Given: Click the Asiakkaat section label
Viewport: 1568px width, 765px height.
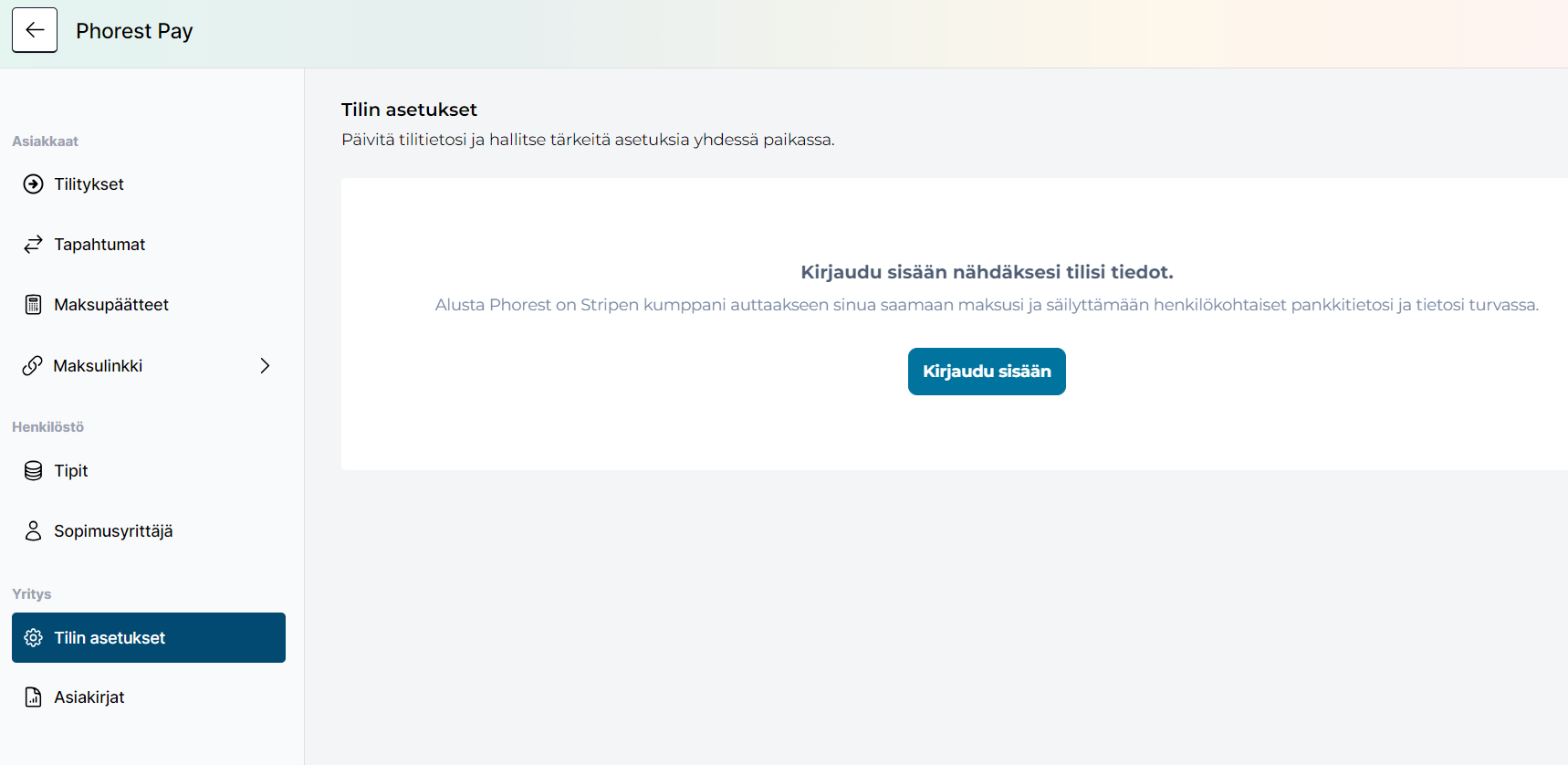Looking at the screenshot, I should (45, 141).
